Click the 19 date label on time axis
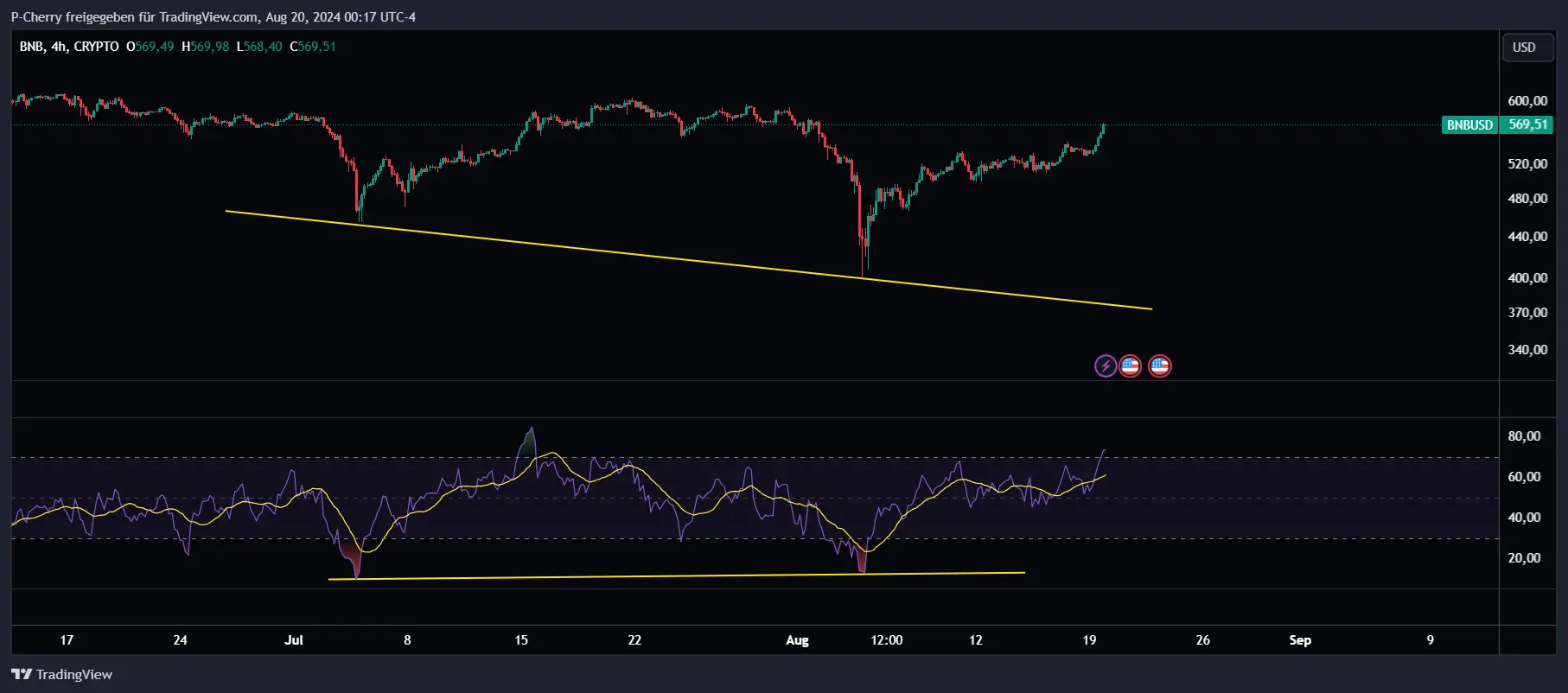 (x=1089, y=640)
